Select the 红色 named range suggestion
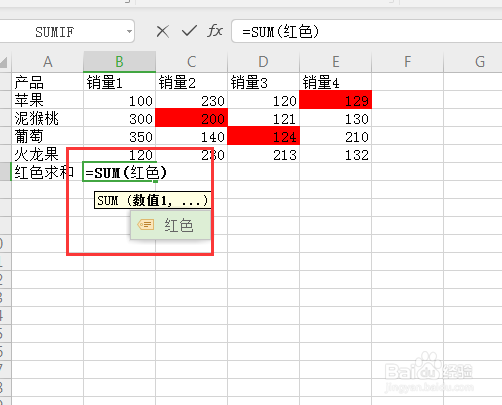This screenshot has width=502, height=405. pos(170,225)
